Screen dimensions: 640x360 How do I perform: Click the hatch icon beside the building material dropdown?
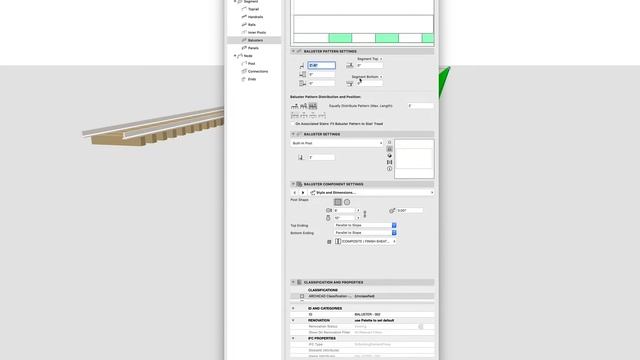pyautogui.click(x=329, y=242)
